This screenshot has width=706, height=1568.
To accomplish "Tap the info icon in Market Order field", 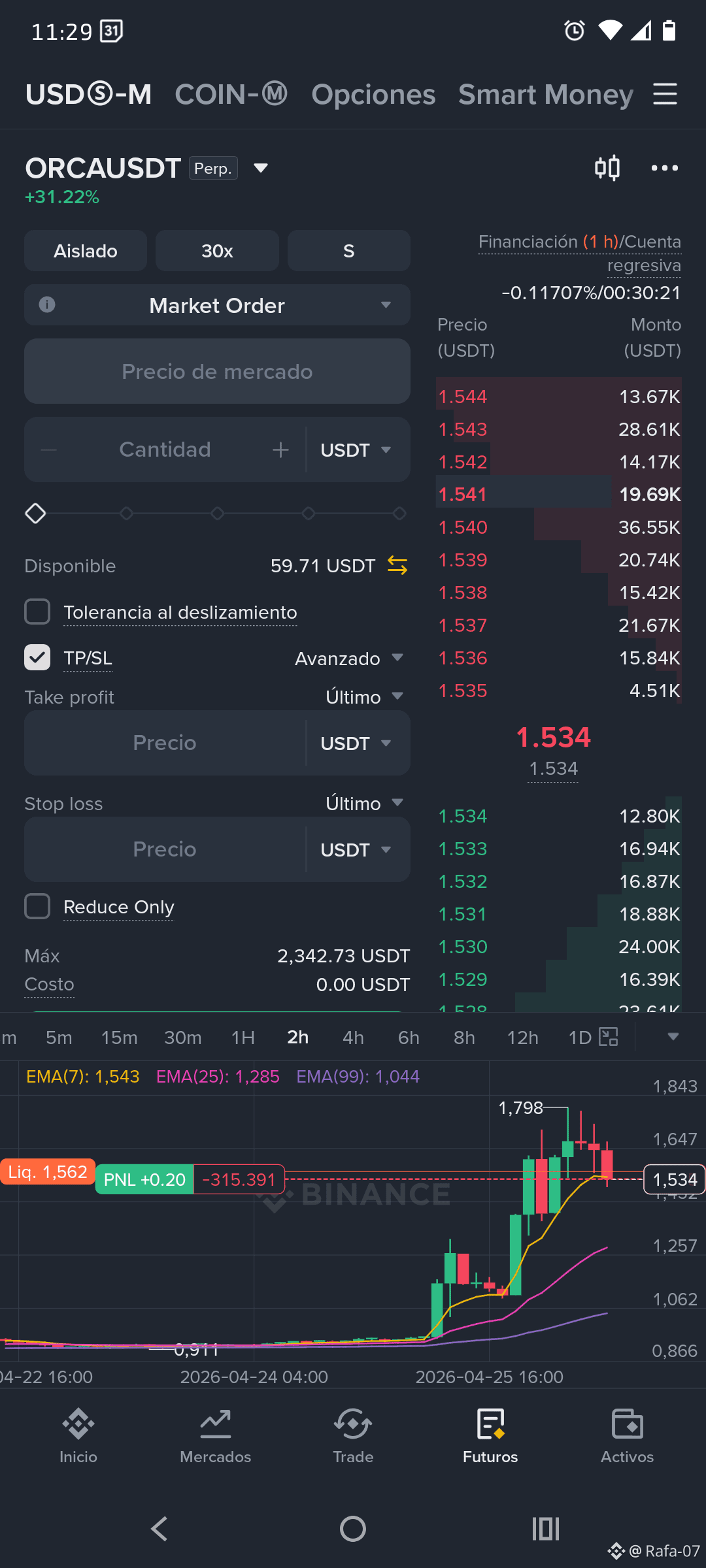I will tap(47, 304).
